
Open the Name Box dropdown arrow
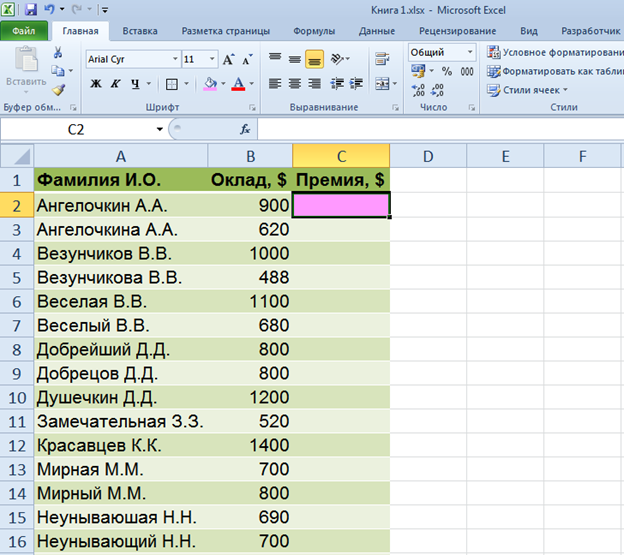pyautogui.click(x=160, y=130)
